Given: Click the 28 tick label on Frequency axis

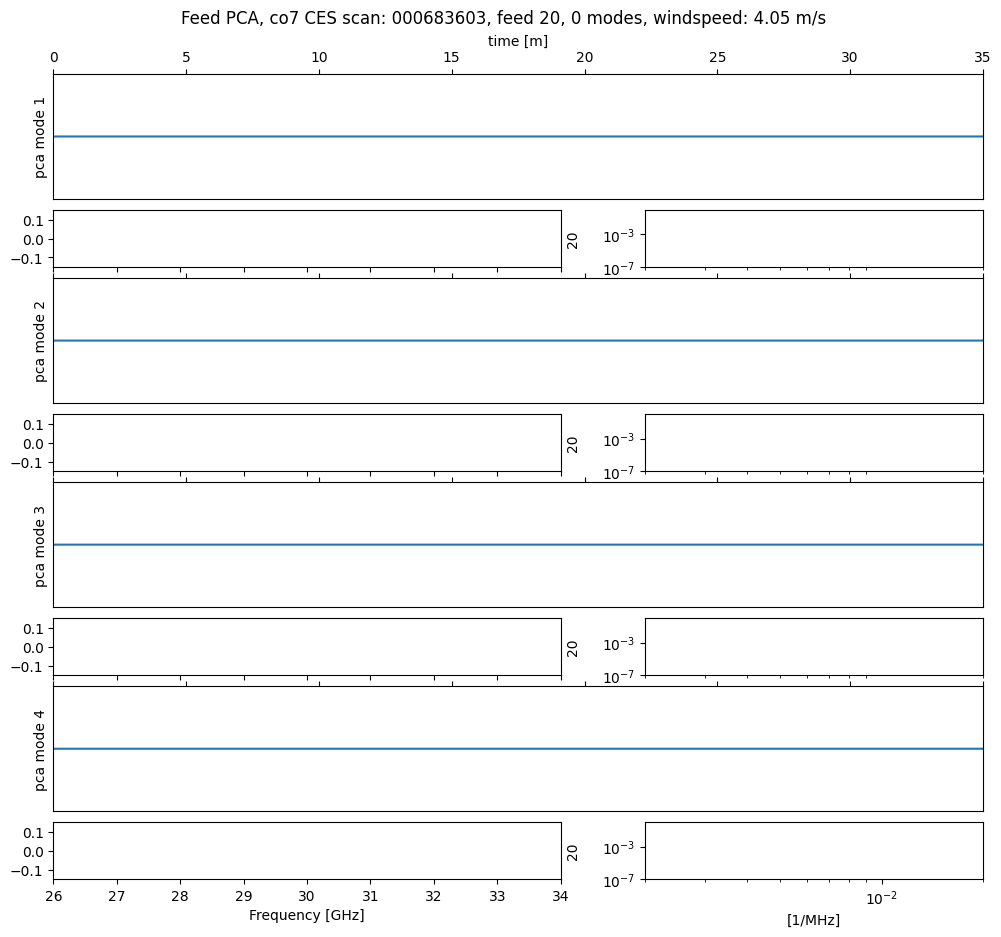Looking at the screenshot, I should point(180,896).
